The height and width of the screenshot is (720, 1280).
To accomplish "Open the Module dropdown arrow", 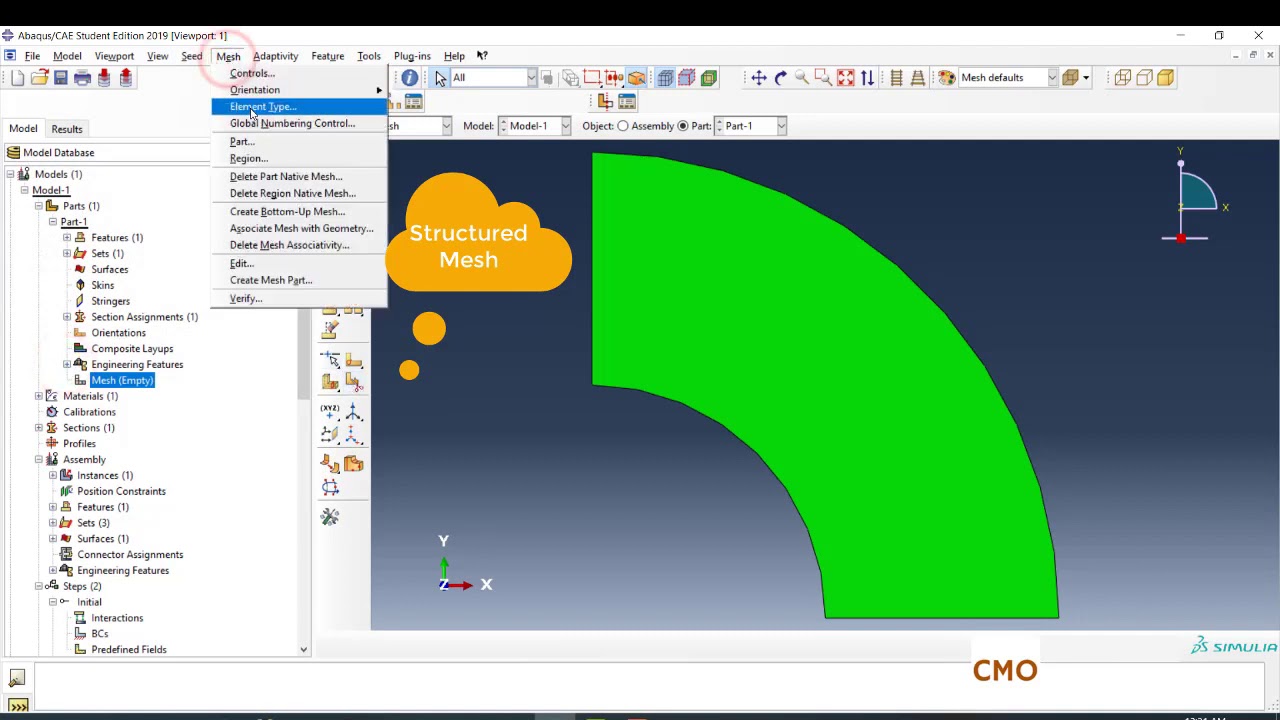I will (x=446, y=126).
